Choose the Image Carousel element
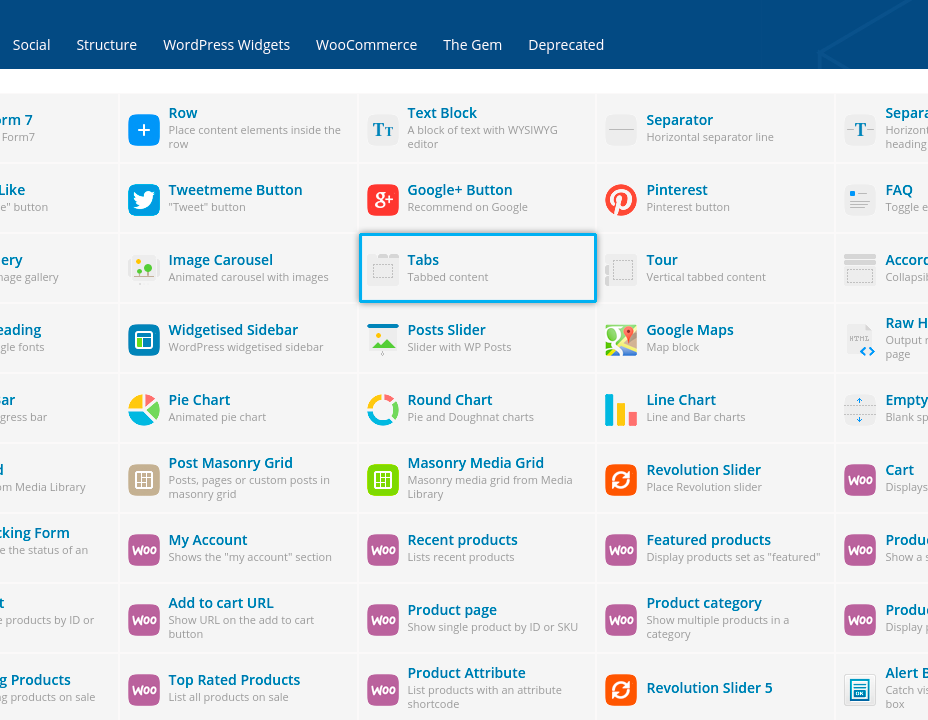Image resolution: width=928 pixels, height=720 pixels. click(x=220, y=260)
